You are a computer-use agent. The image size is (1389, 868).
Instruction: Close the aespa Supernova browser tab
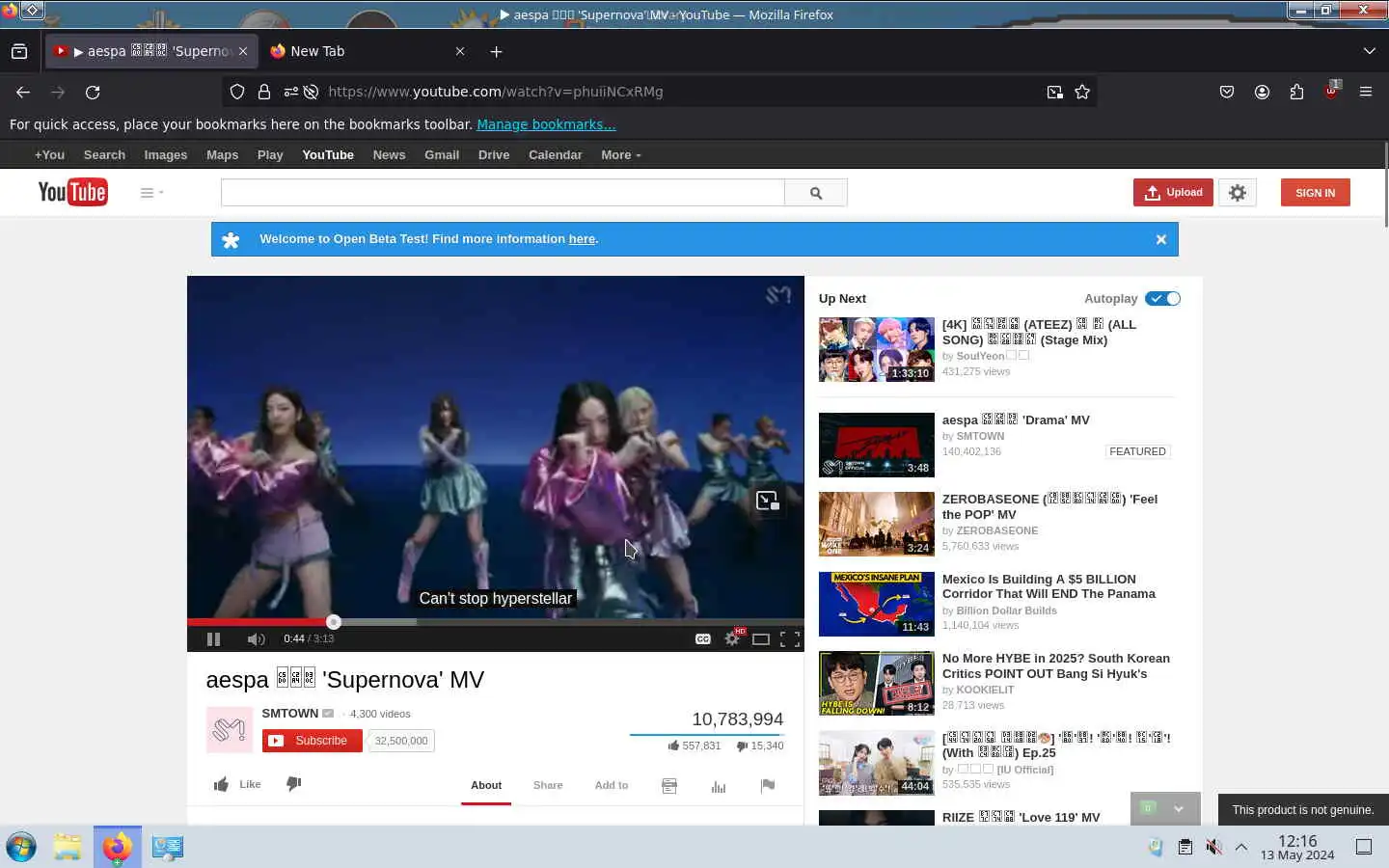(243, 51)
